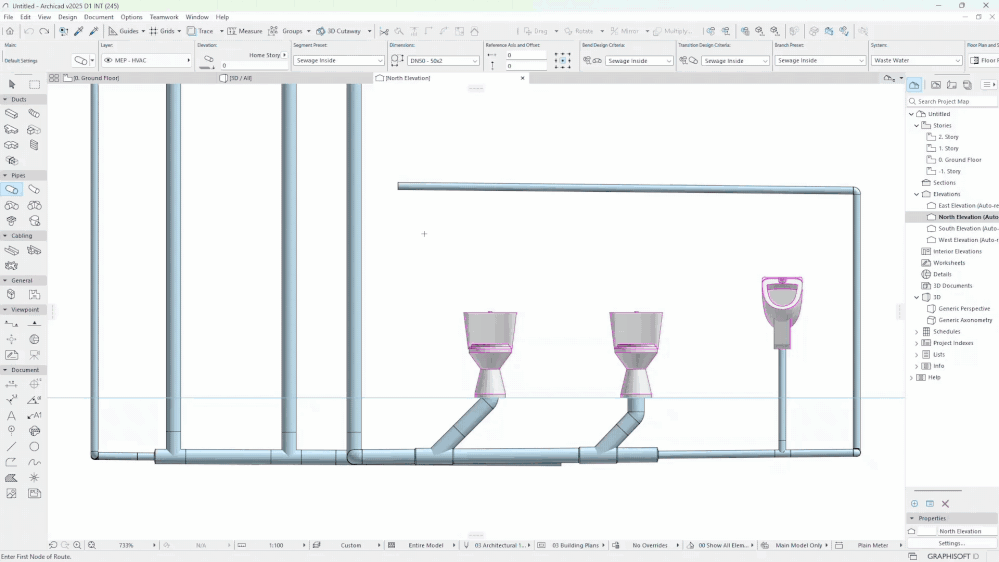The height and width of the screenshot is (562, 999).
Task: Click the Default Settings label
Action: tap(21, 61)
